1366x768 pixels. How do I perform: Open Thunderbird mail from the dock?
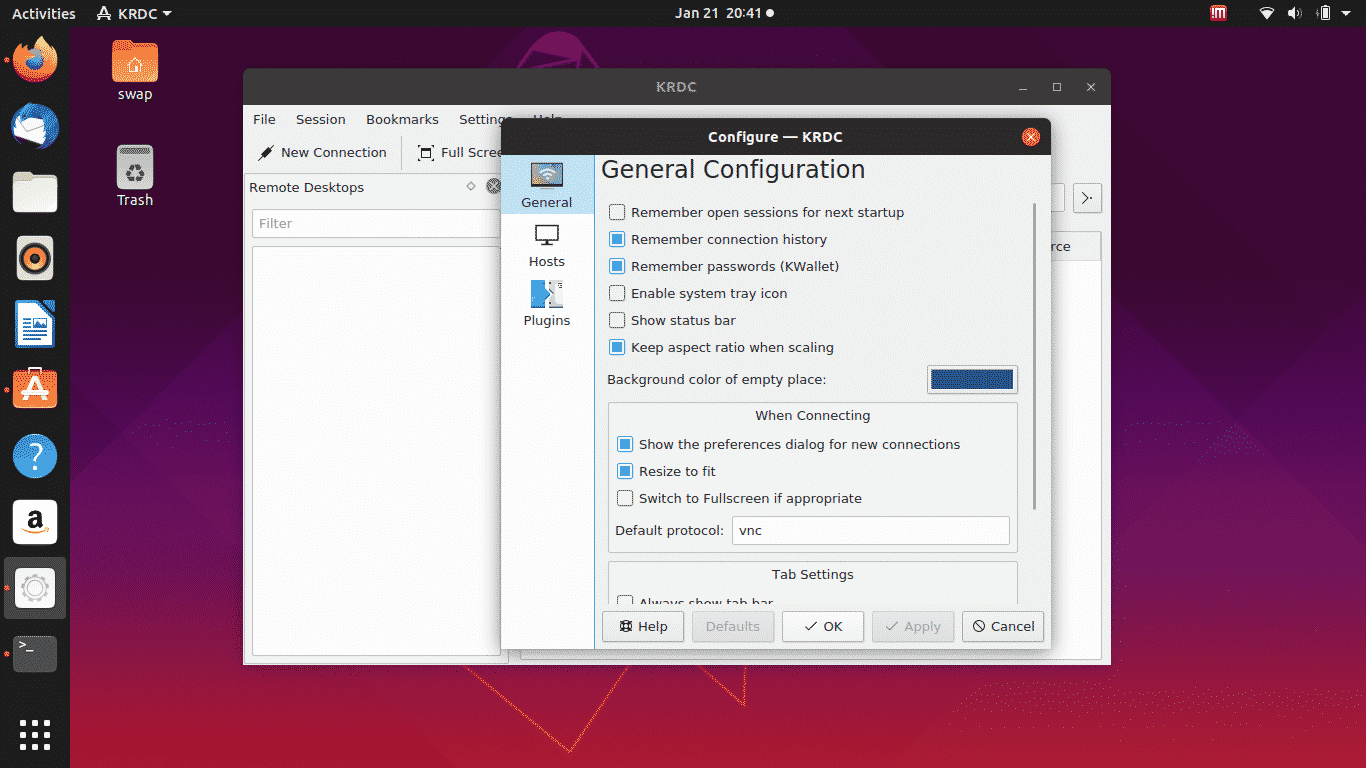[x=35, y=126]
